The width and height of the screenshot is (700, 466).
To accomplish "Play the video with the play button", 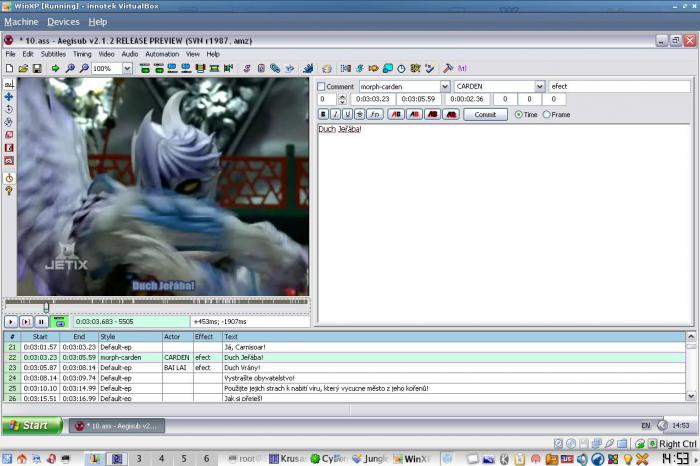I will (x=11, y=321).
